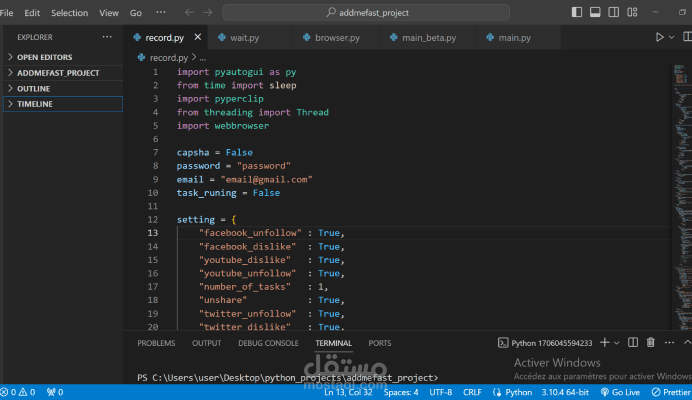Image resolution: width=692 pixels, height=400 pixels.
Task: Open run options dropdown next to play
Action: tap(672, 37)
